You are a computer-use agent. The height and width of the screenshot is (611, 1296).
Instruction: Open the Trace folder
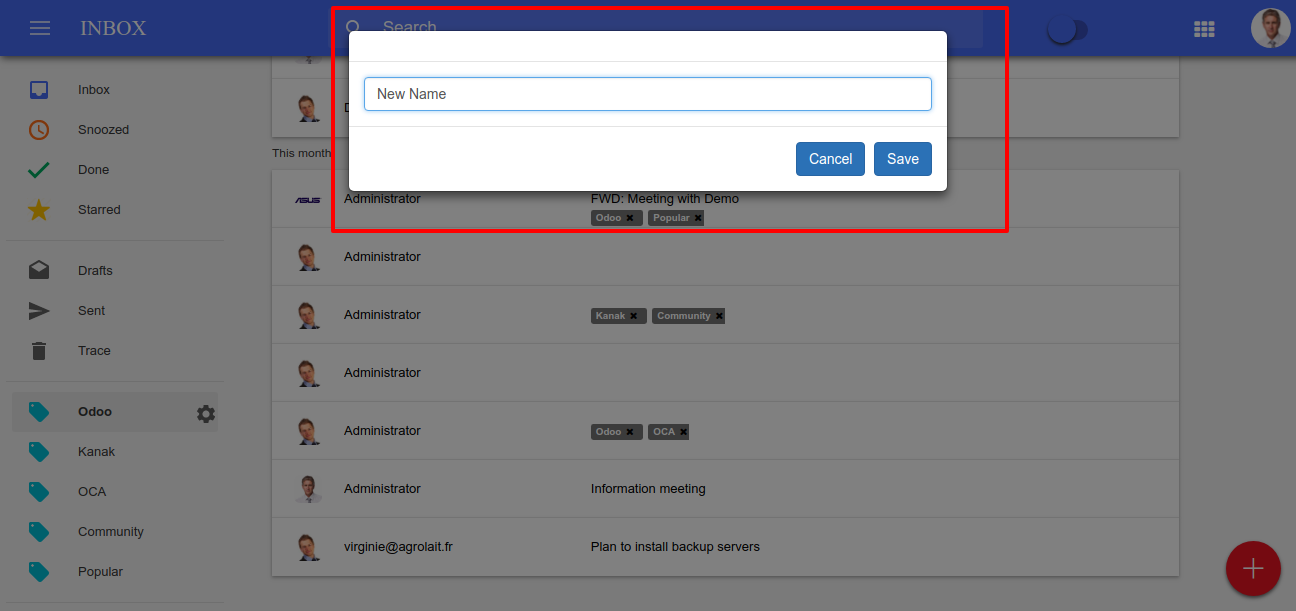[94, 351]
